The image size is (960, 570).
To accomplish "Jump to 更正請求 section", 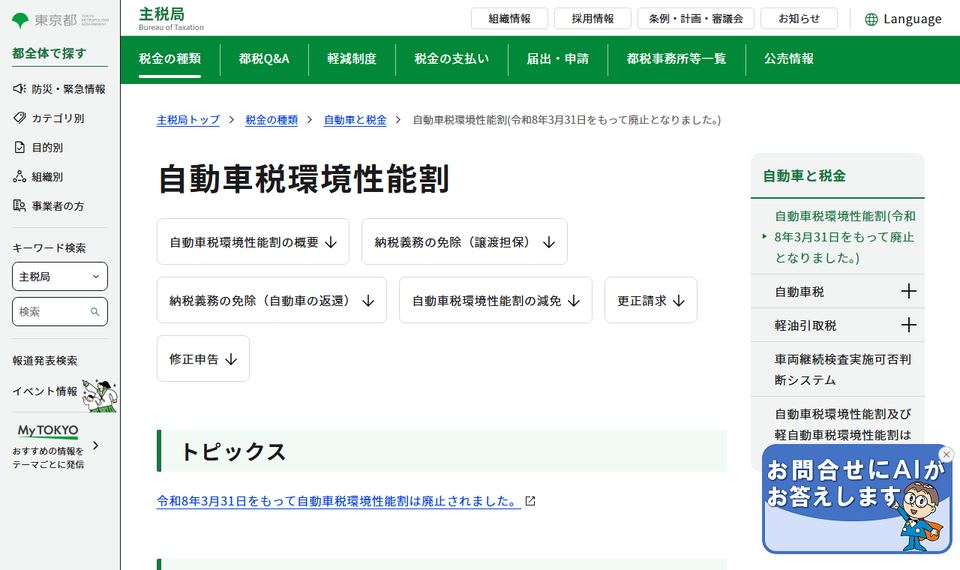I will coord(651,301).
